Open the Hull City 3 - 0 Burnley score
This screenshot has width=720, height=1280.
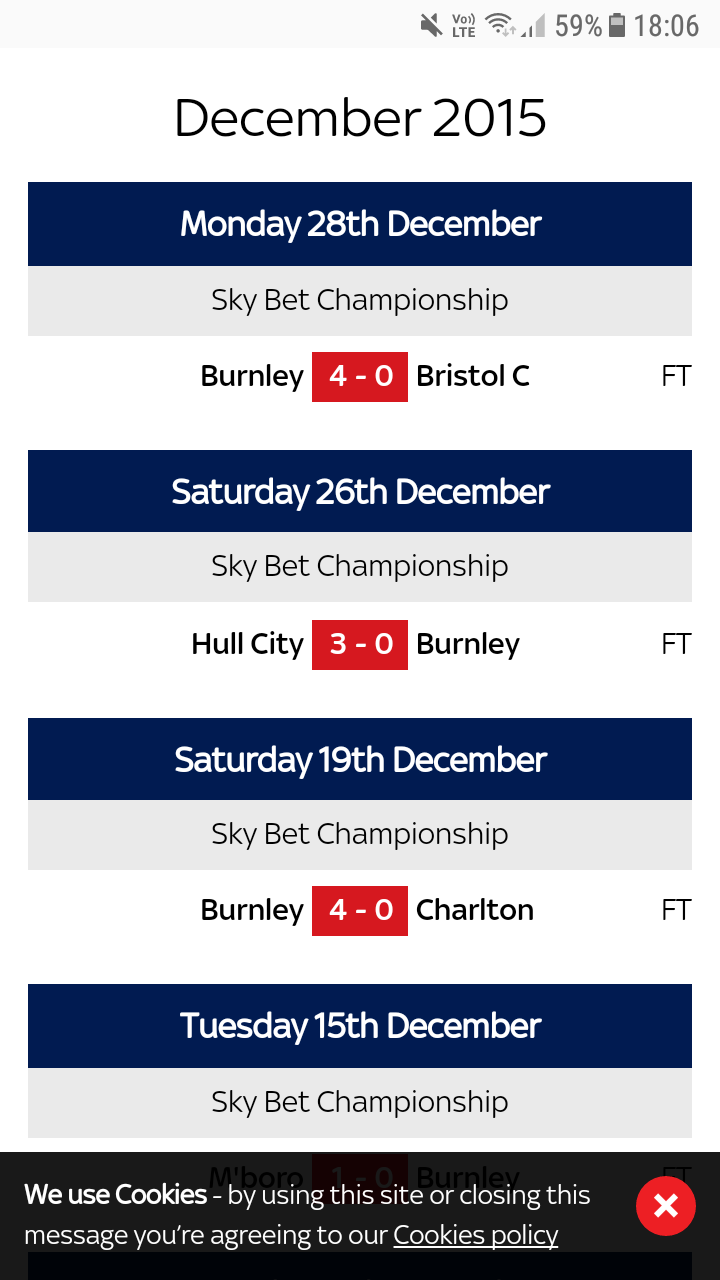click(360, 644)
